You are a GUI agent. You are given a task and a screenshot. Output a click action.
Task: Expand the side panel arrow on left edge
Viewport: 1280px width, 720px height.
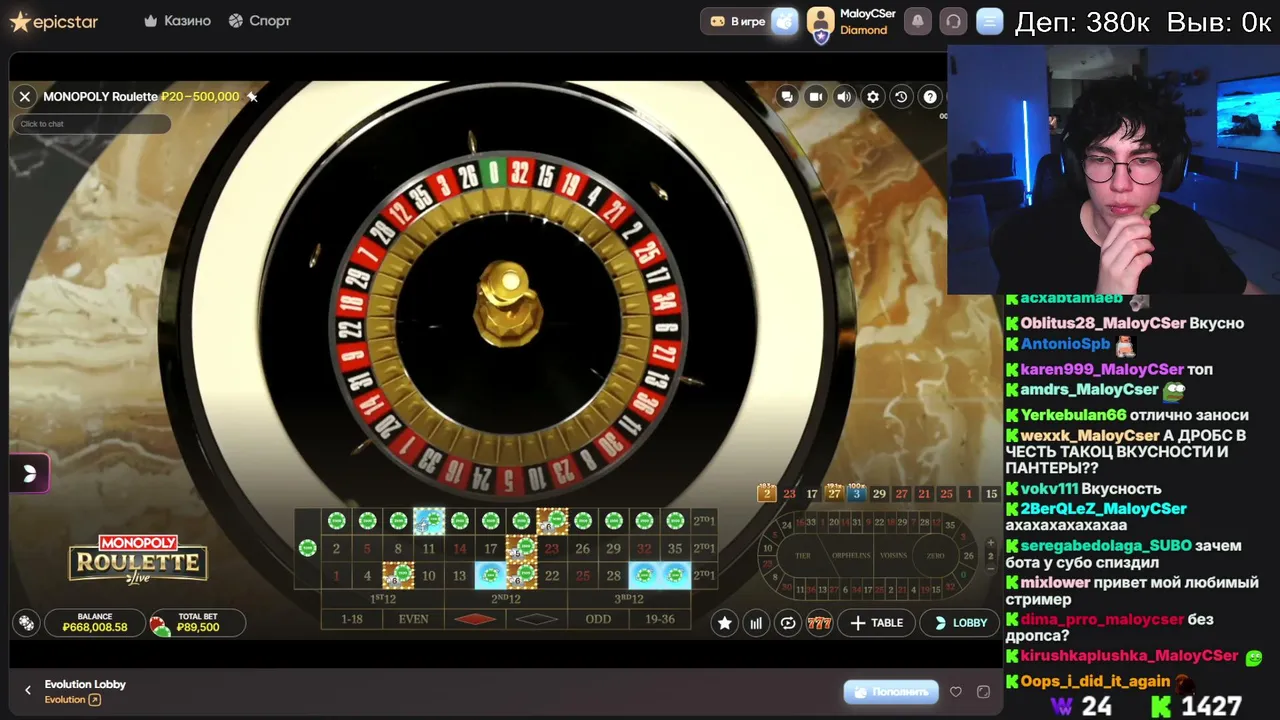point(29,474)
